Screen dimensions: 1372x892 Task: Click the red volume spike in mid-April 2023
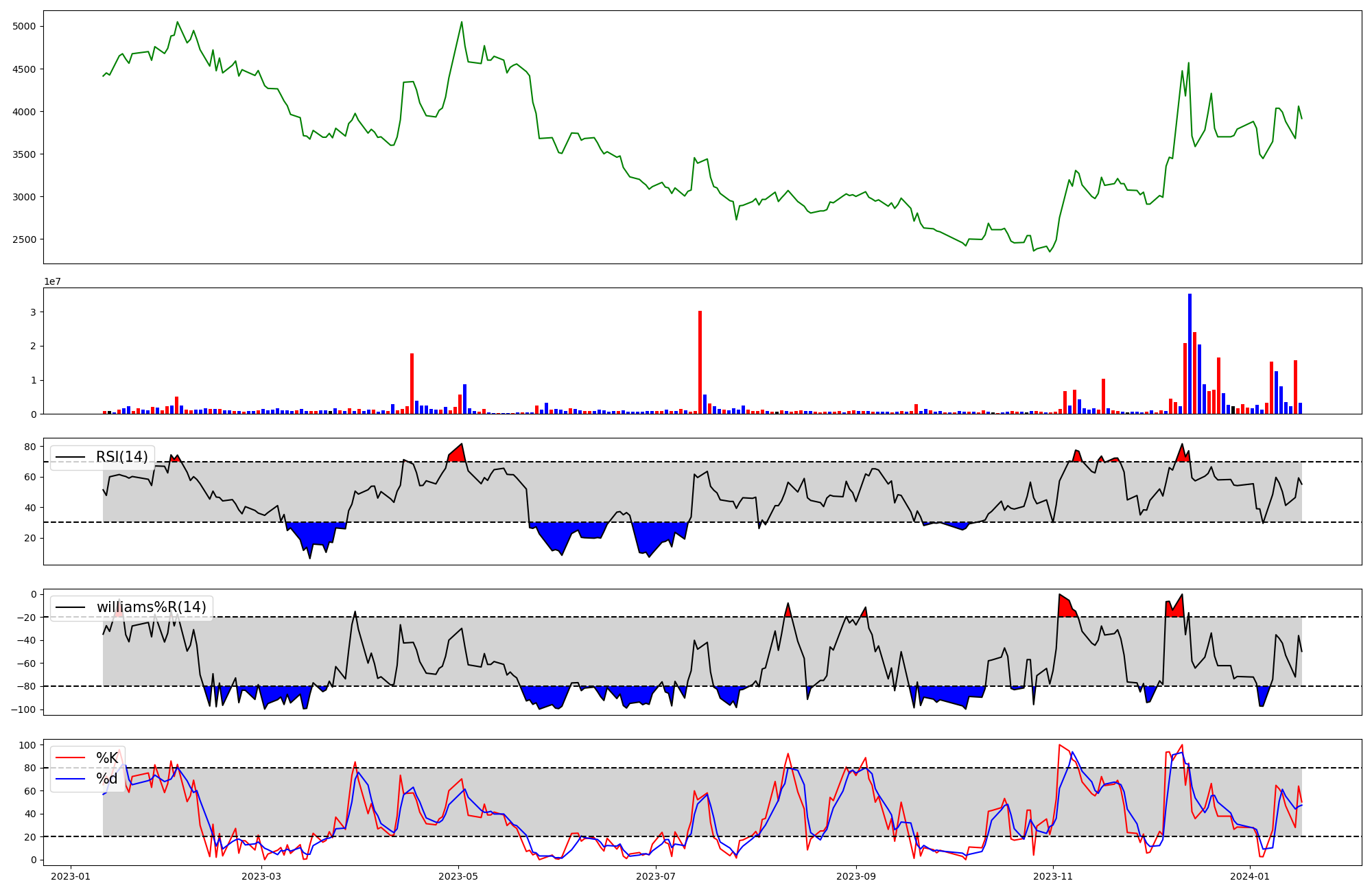(x=412, y=383)
